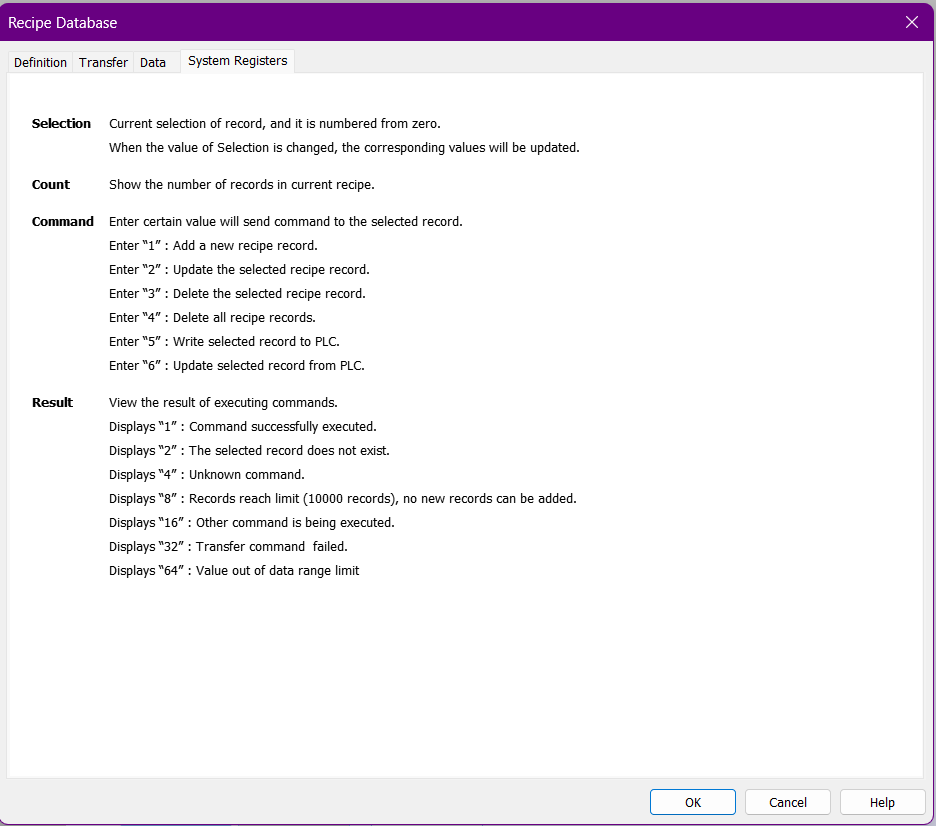The image size is (936, 826).
Task: Click the bold Result heading
Action: point(52,403)
